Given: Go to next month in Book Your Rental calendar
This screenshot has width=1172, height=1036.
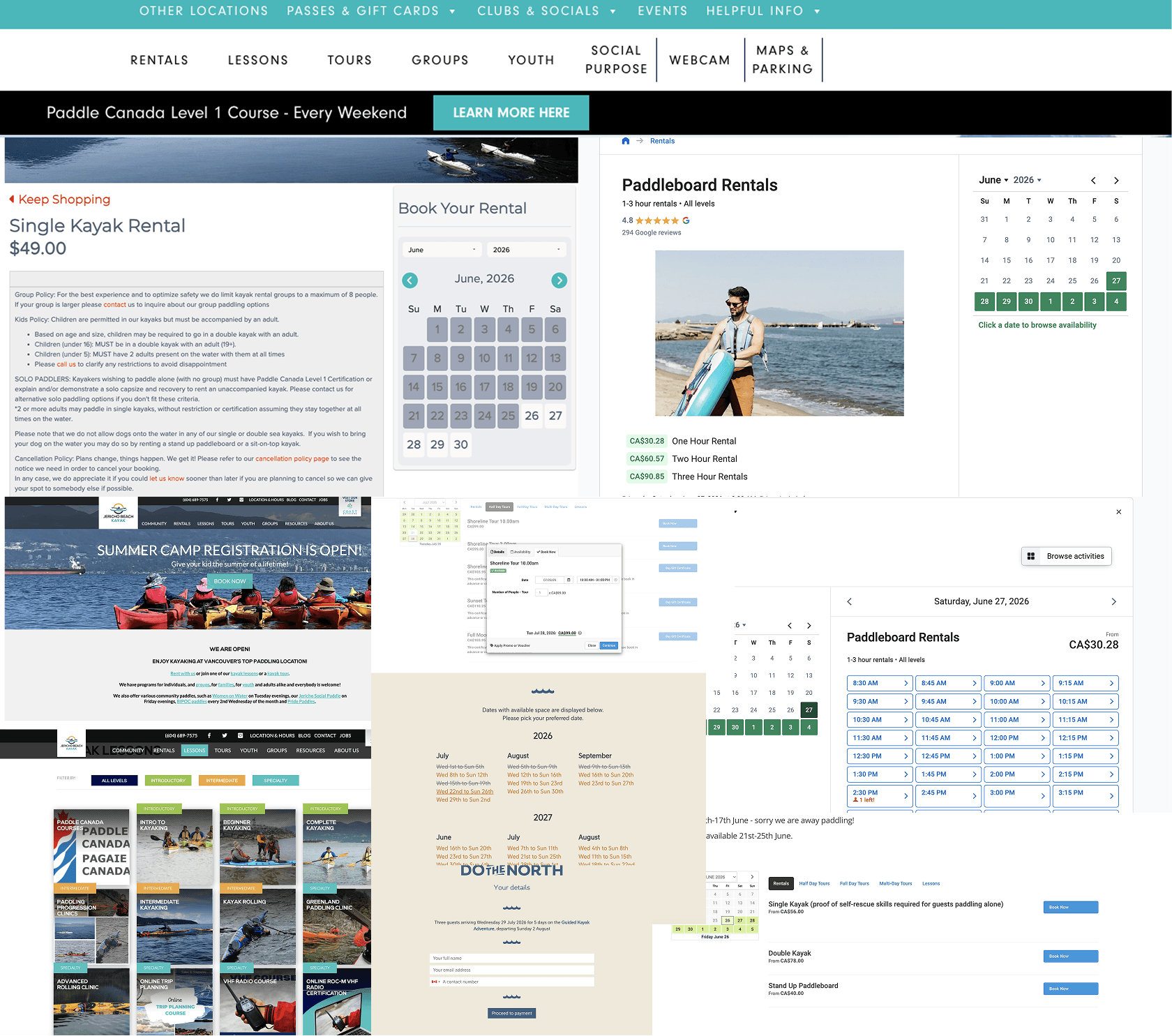Looking at the screenshot, I should [x=559, y=280].
